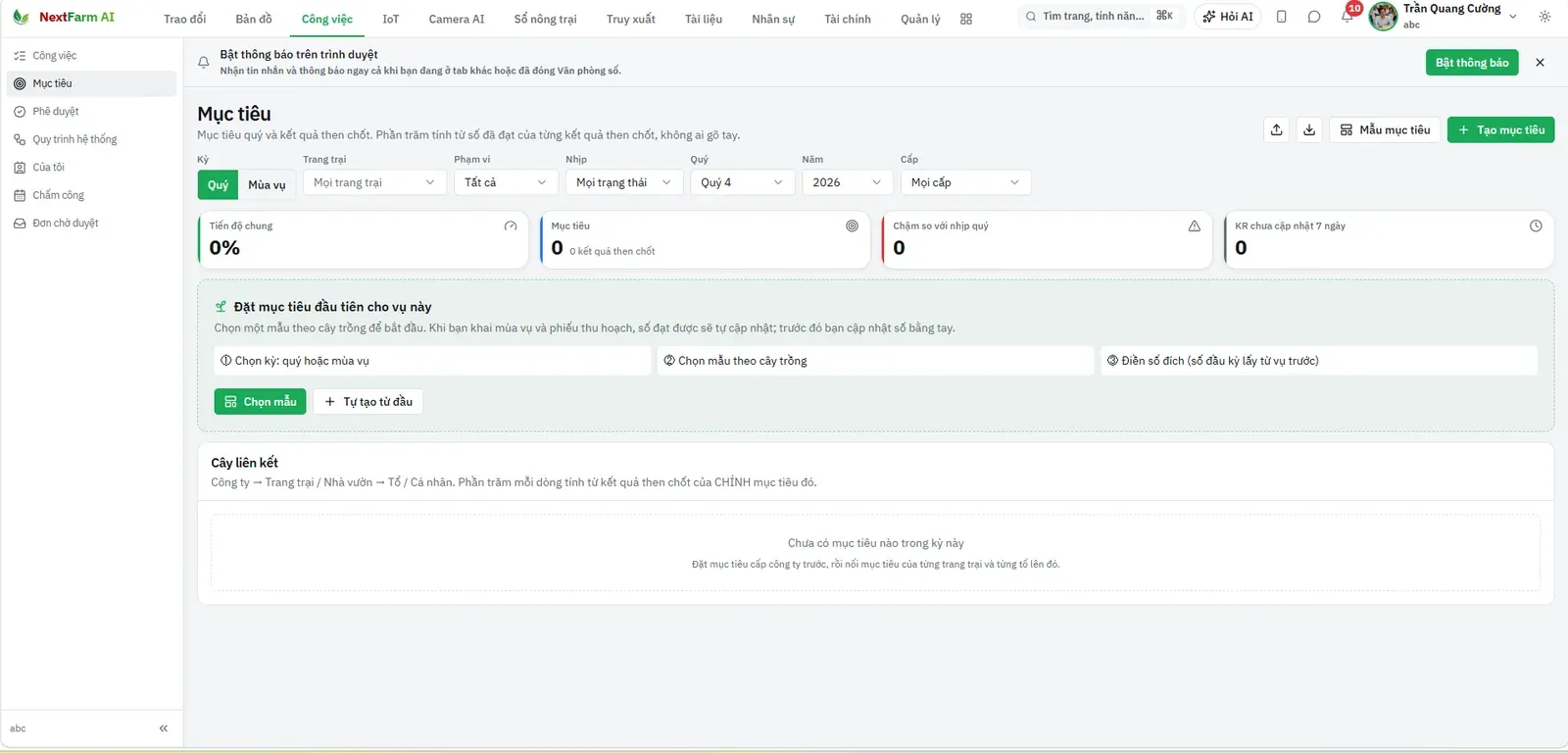Viewport: 1568px width, 753px height.
Task: Click the Chọn mẫu button
Action: (260, 401)
